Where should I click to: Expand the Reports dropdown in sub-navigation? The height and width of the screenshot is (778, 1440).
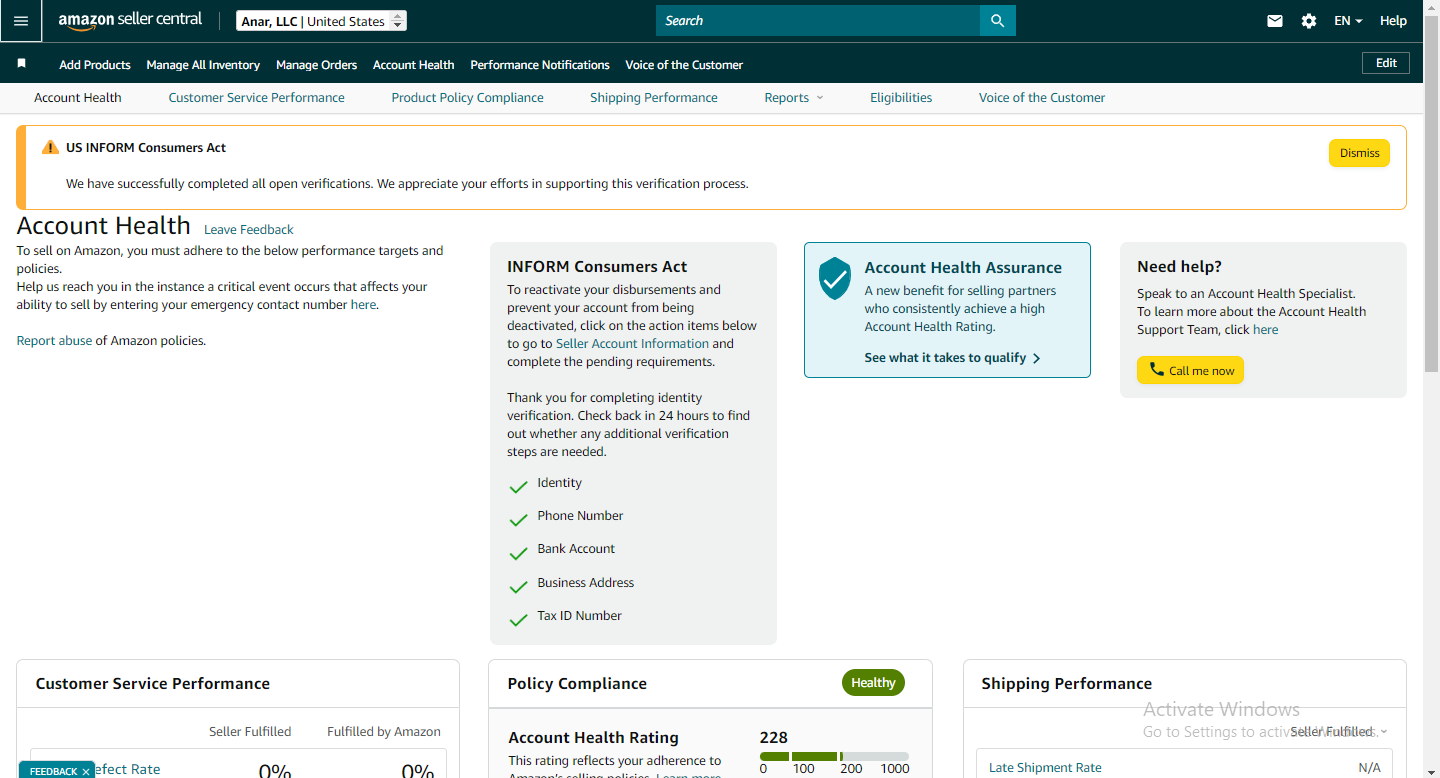pyautogui.click(x=794, y=98)
